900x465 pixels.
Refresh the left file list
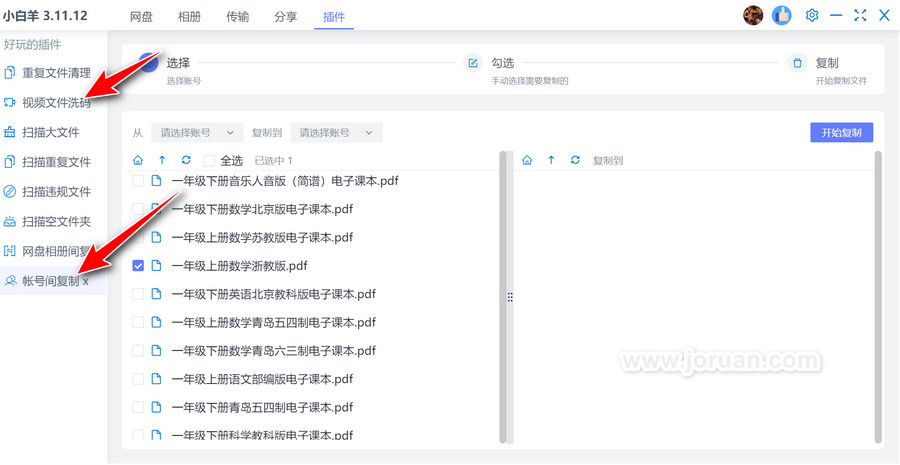[186, 160]
